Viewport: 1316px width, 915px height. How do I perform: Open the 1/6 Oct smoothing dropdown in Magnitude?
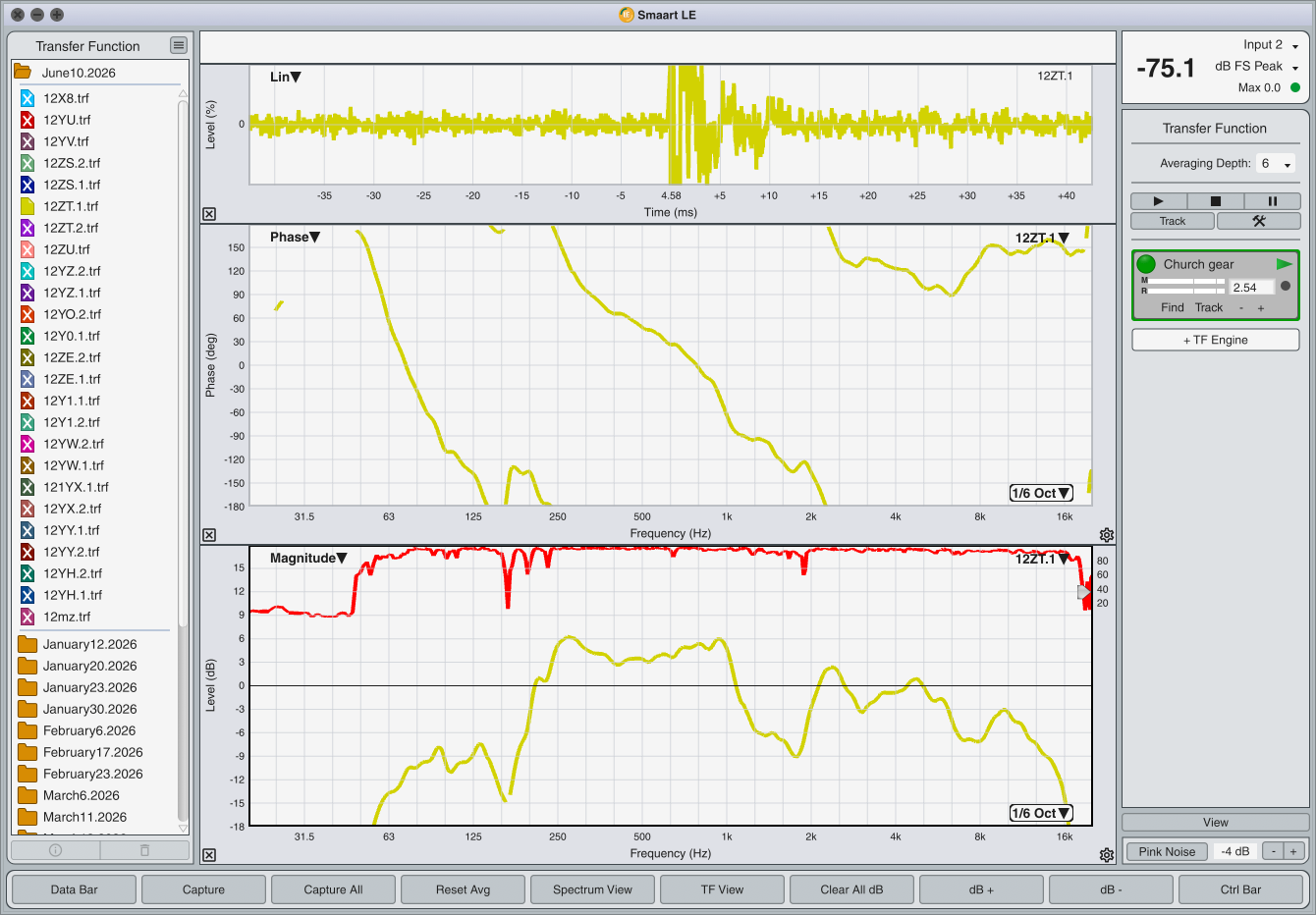point(1041,813)
